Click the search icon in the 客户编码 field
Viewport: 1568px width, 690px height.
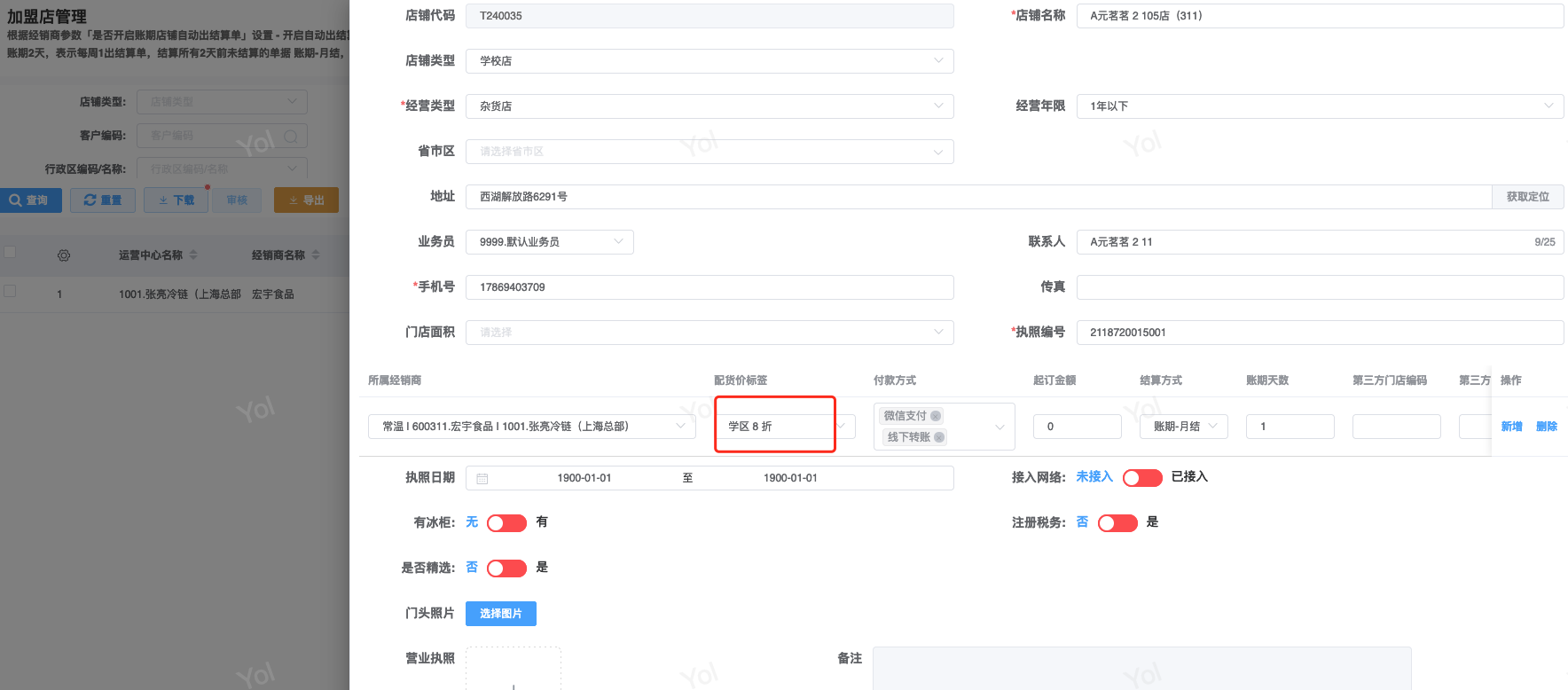[291, 136]
